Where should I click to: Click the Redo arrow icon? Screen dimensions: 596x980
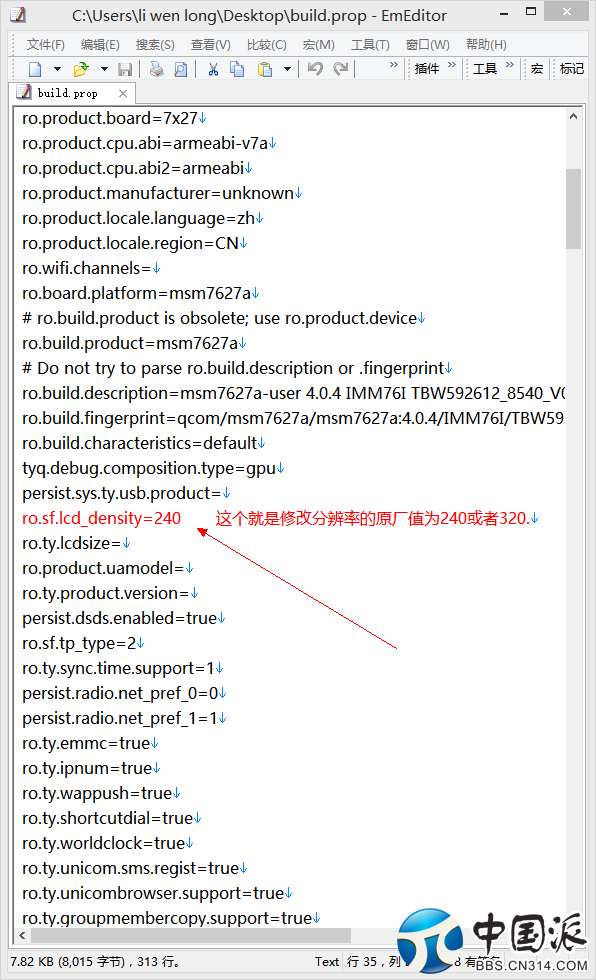[340, 69]
